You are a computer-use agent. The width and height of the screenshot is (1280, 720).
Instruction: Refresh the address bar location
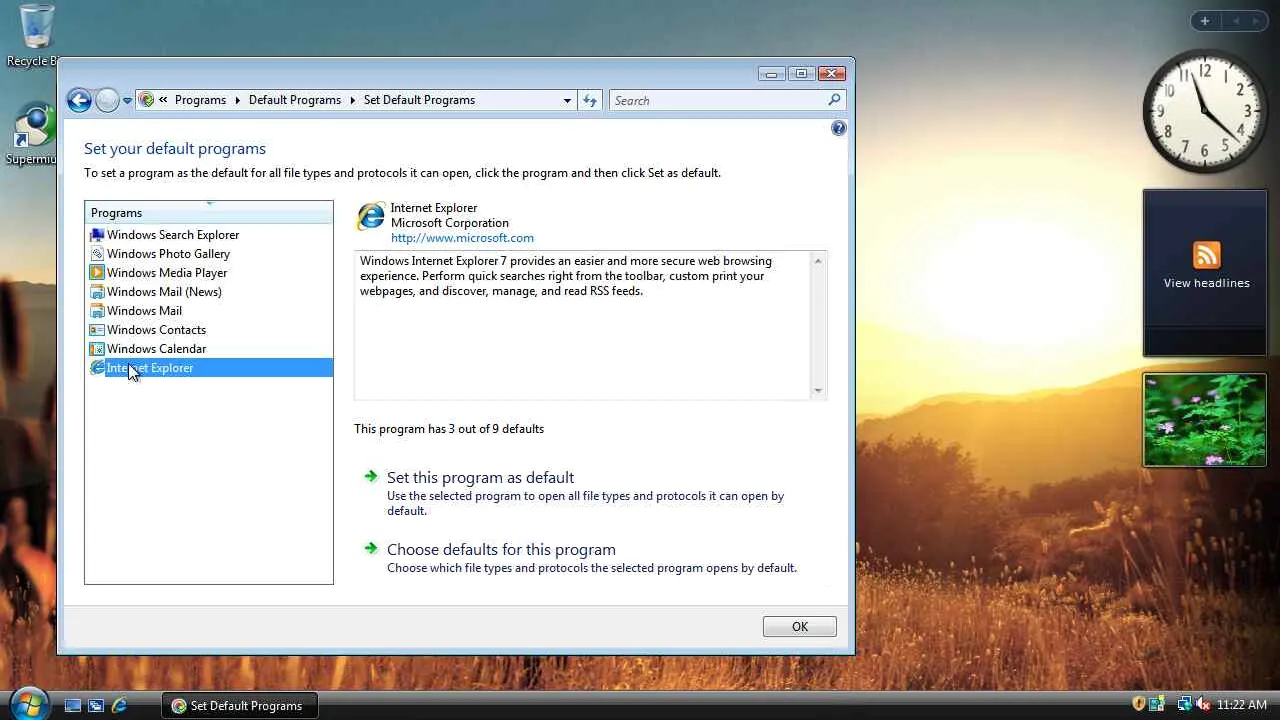coord(590,101)
